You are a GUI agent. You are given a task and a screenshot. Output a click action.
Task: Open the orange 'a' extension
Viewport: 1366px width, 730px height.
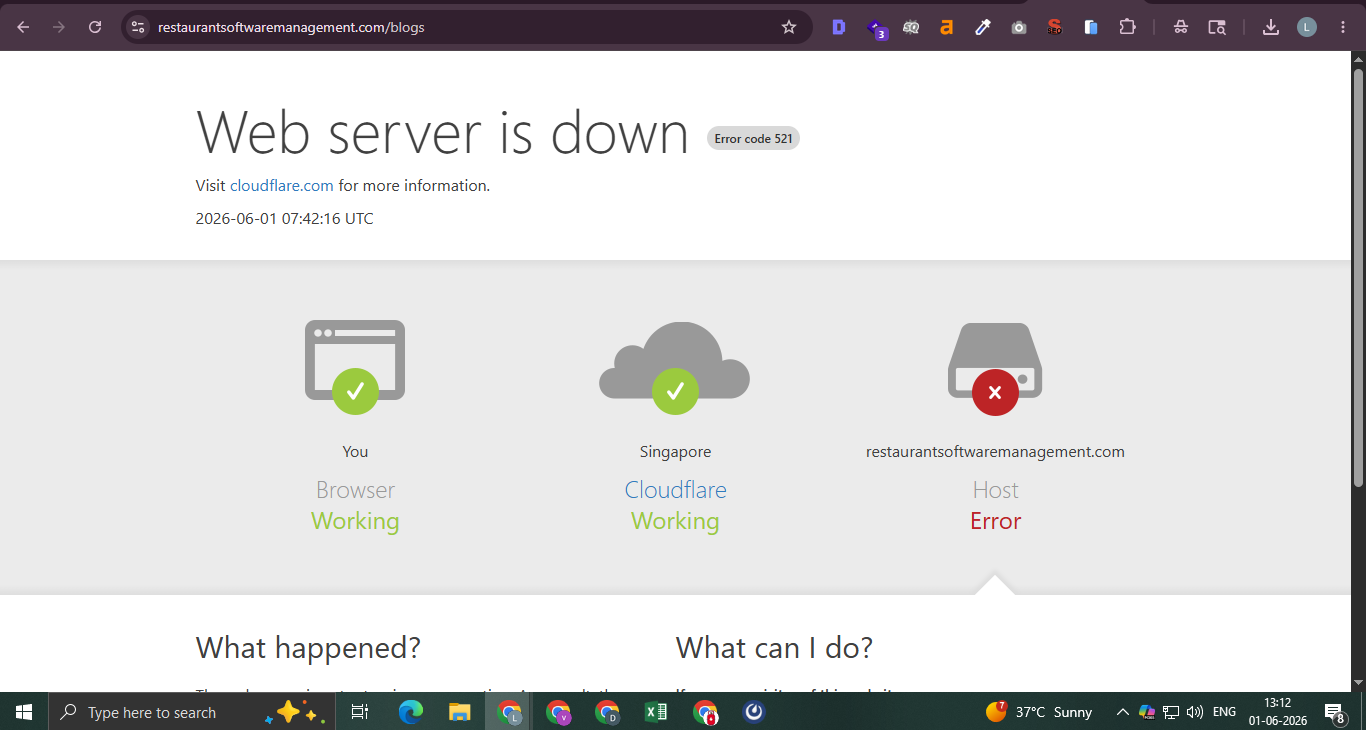click(946, 27)
